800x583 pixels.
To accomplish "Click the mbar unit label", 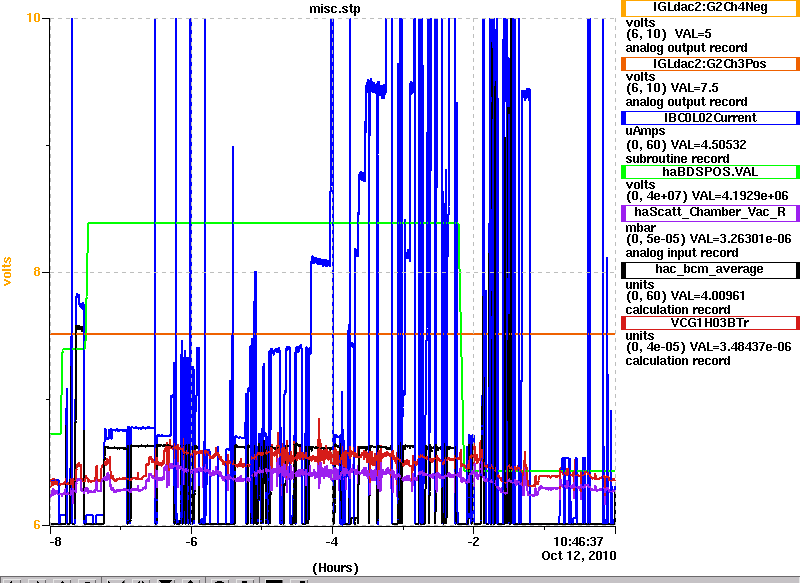I will click(x=641, y=227).
